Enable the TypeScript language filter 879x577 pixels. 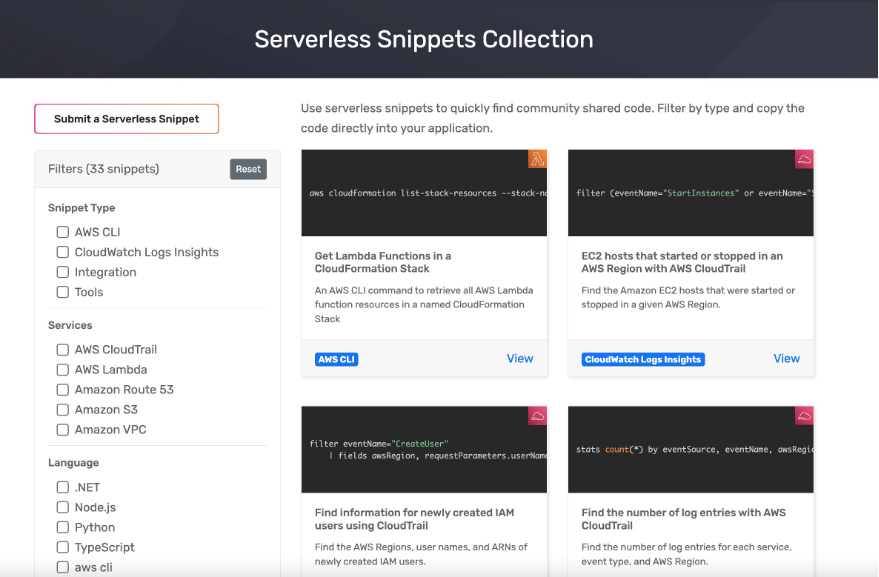63,547
